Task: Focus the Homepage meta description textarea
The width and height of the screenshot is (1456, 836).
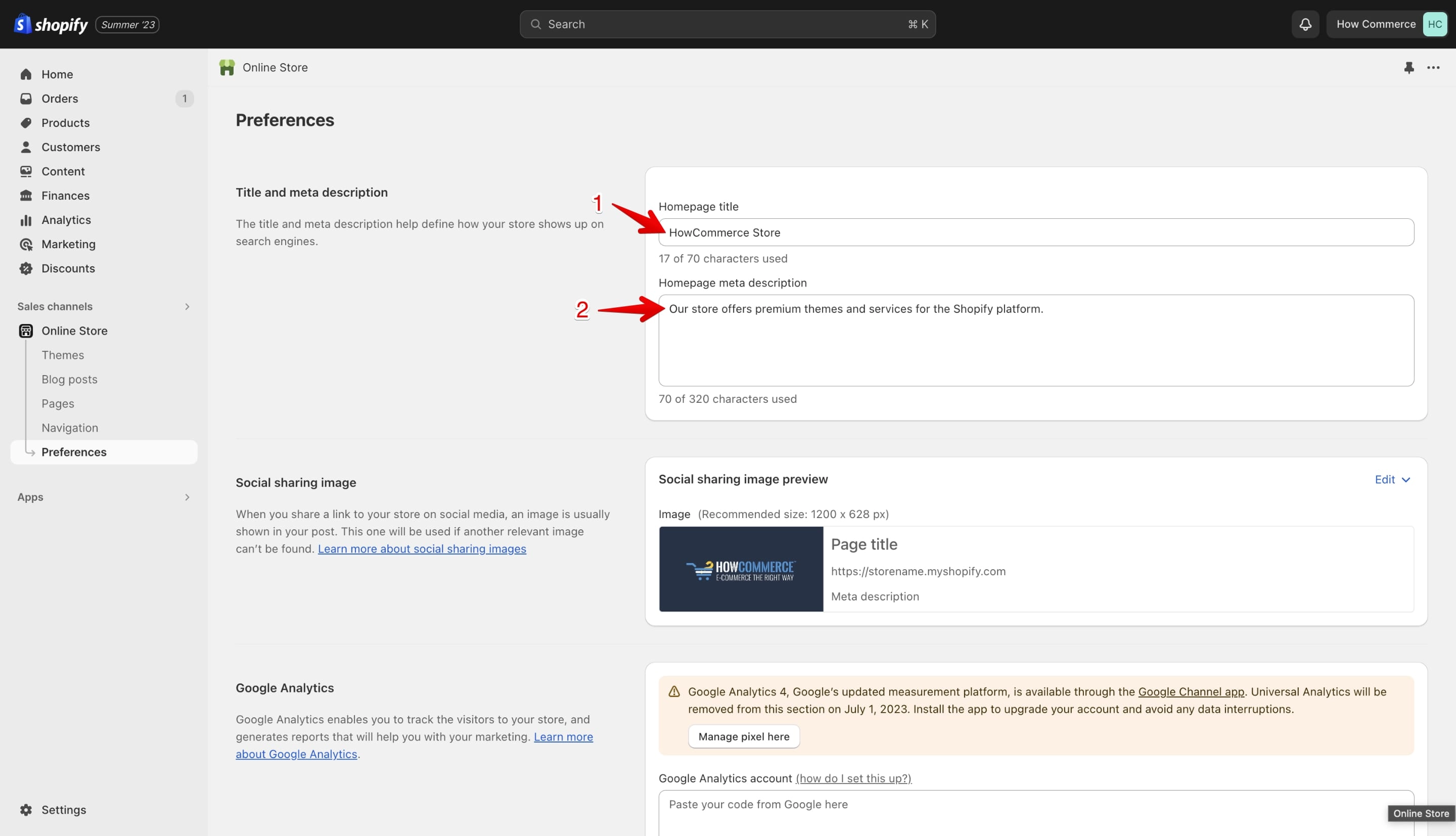Action: pyautogui.click(x=1036, y=341)
